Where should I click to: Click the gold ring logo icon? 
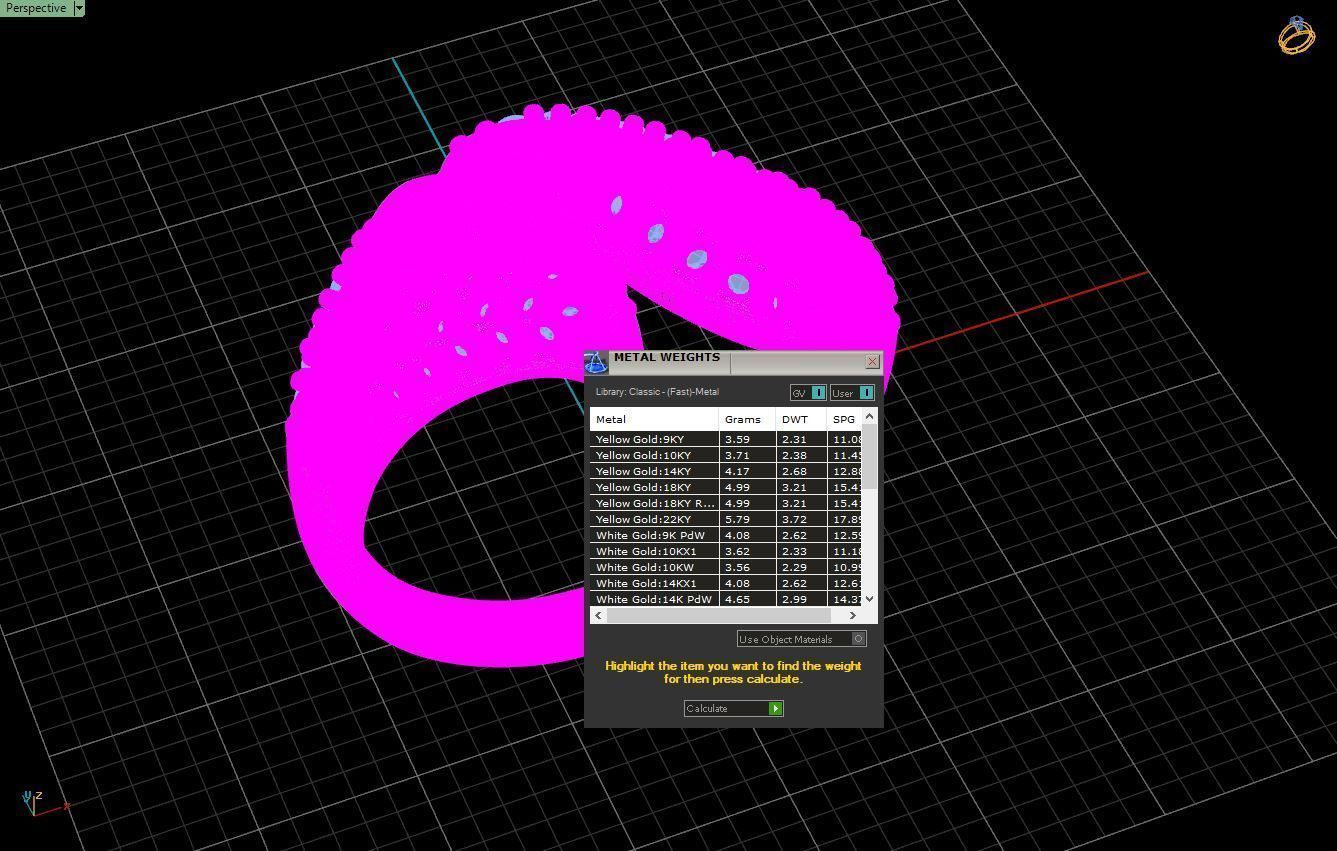click(x=1297, y=35)
